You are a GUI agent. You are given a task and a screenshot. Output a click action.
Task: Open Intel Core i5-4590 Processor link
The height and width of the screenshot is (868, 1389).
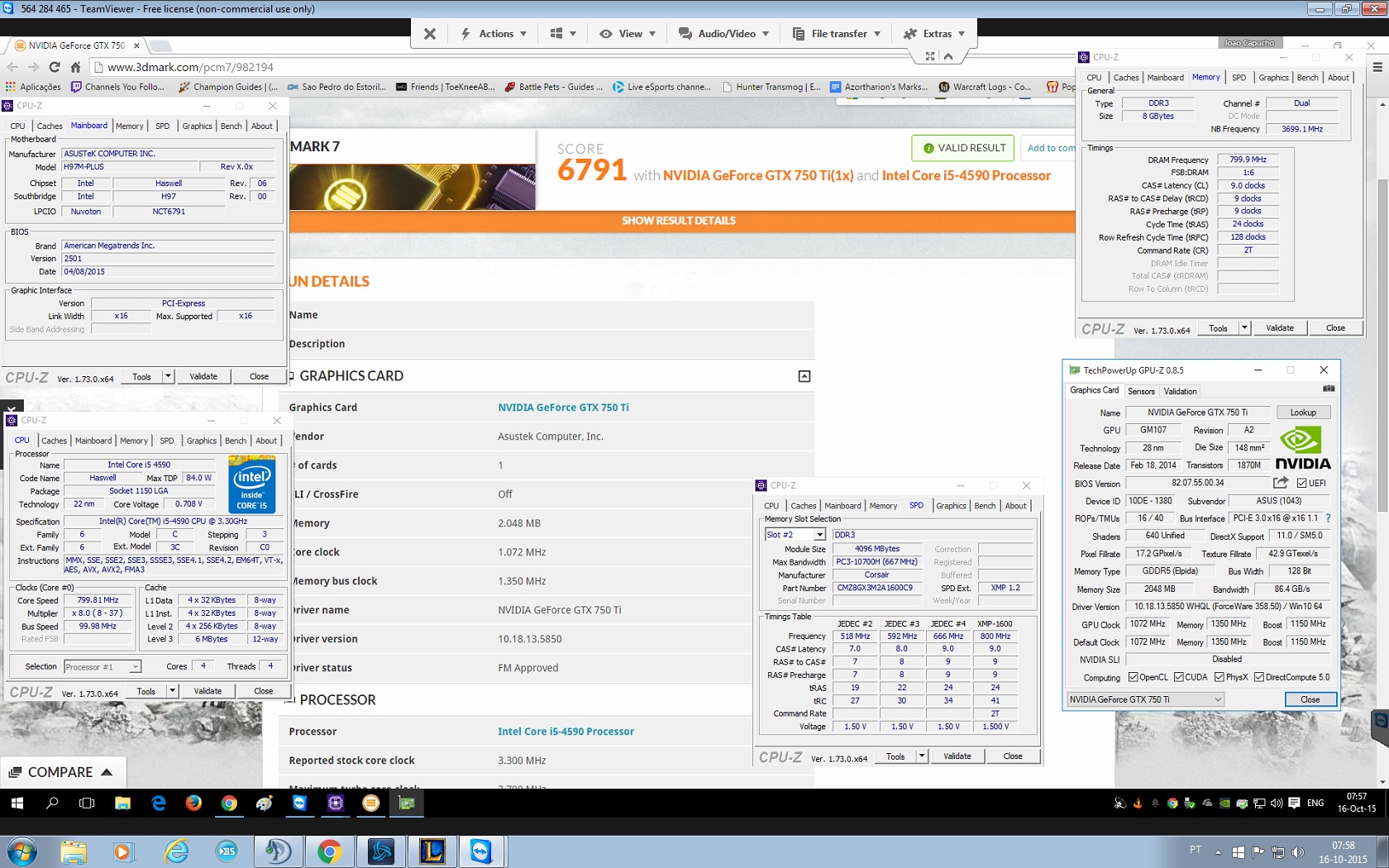tap(566, 732)
